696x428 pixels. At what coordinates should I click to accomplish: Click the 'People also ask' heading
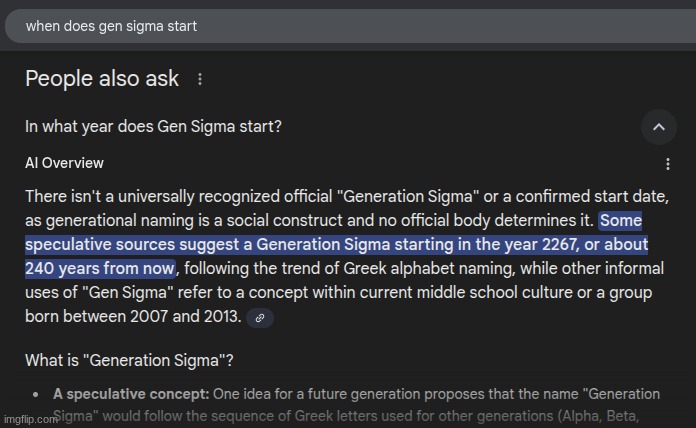[102, 79]
